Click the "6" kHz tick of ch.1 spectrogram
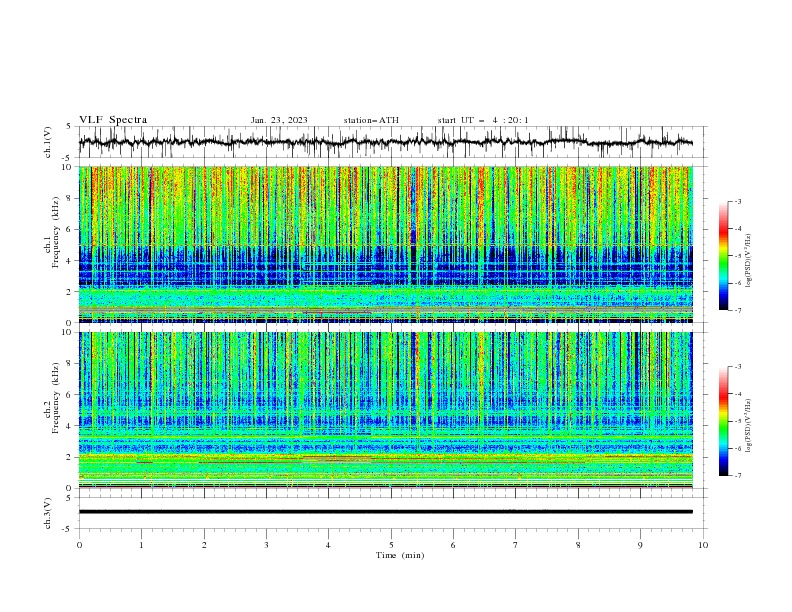Viewport: 792px width, 612px height. click(x=70, y=229)
